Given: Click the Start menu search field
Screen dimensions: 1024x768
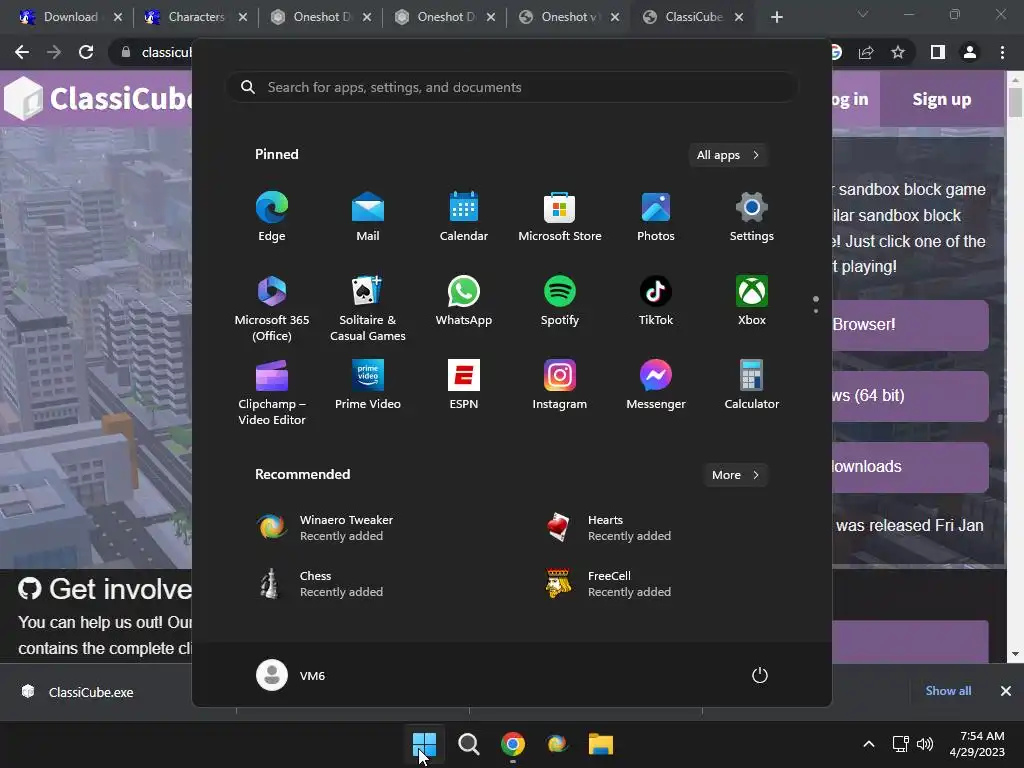Looking at the screenshot, I should (x=512, y=87).
